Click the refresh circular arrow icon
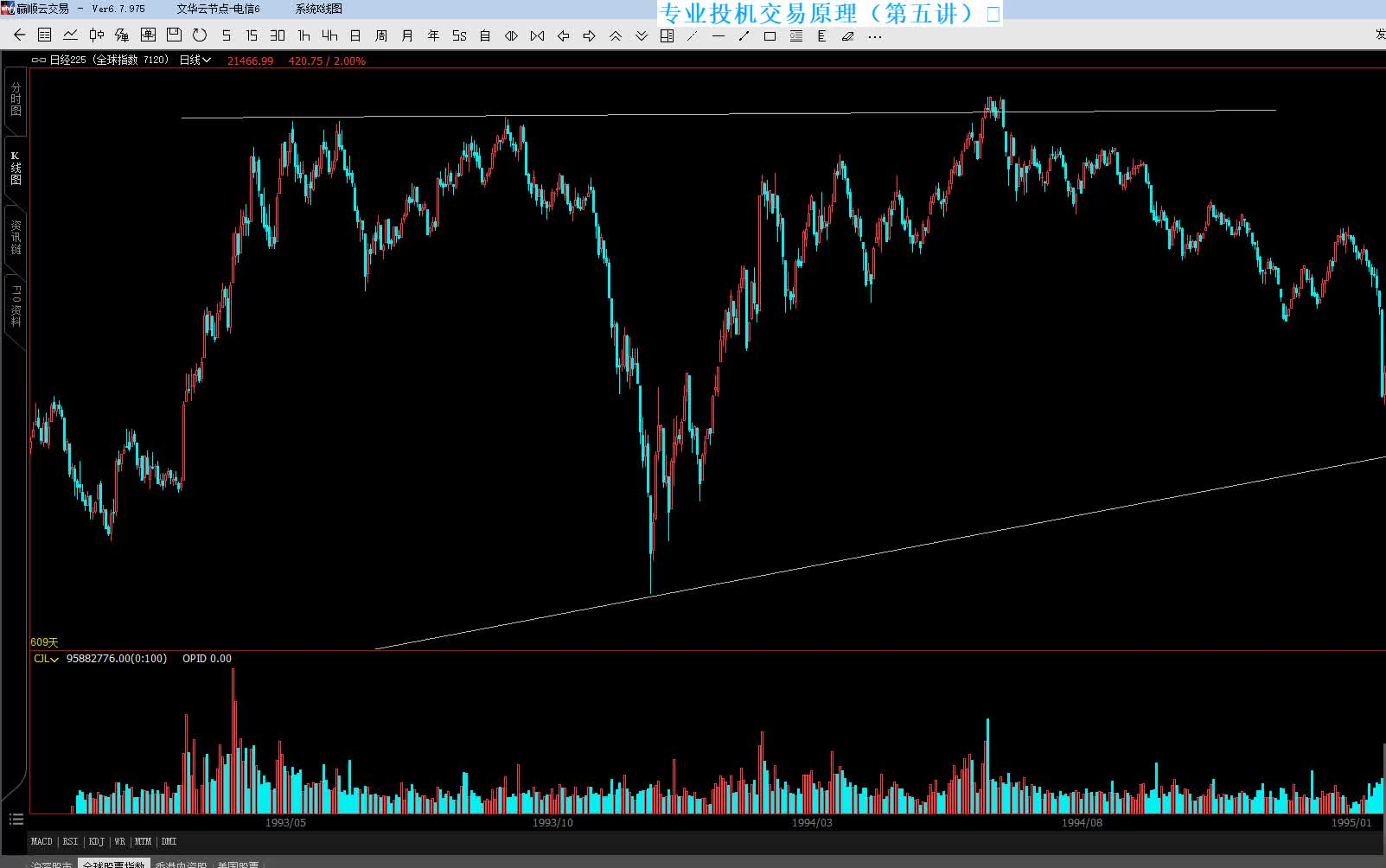The height and width of the screenshot is (868, 1386). click(x=200, y=35)
